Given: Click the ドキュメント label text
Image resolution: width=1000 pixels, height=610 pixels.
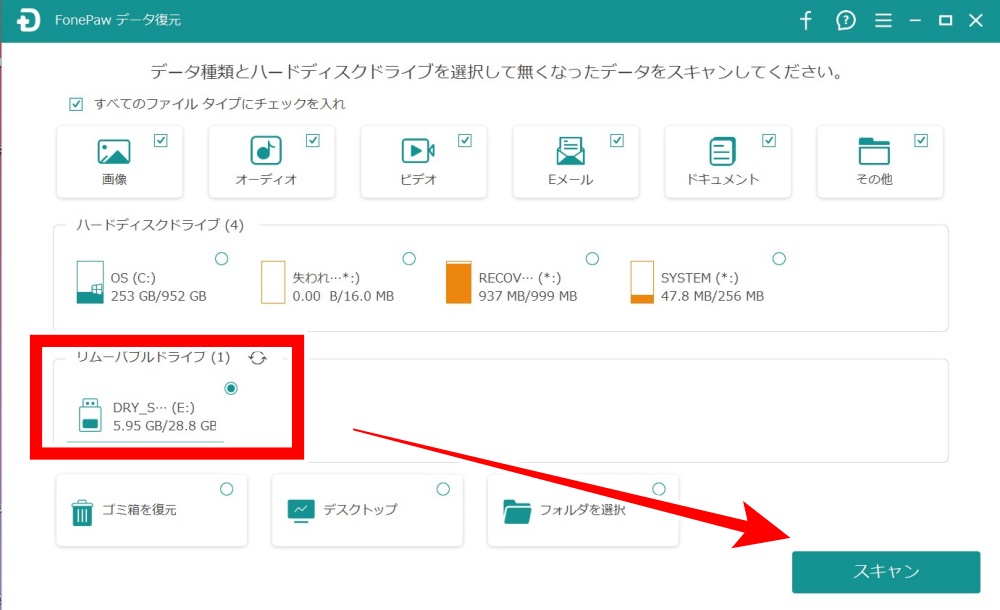Looking at the screenshot, I should coord(723,179).
